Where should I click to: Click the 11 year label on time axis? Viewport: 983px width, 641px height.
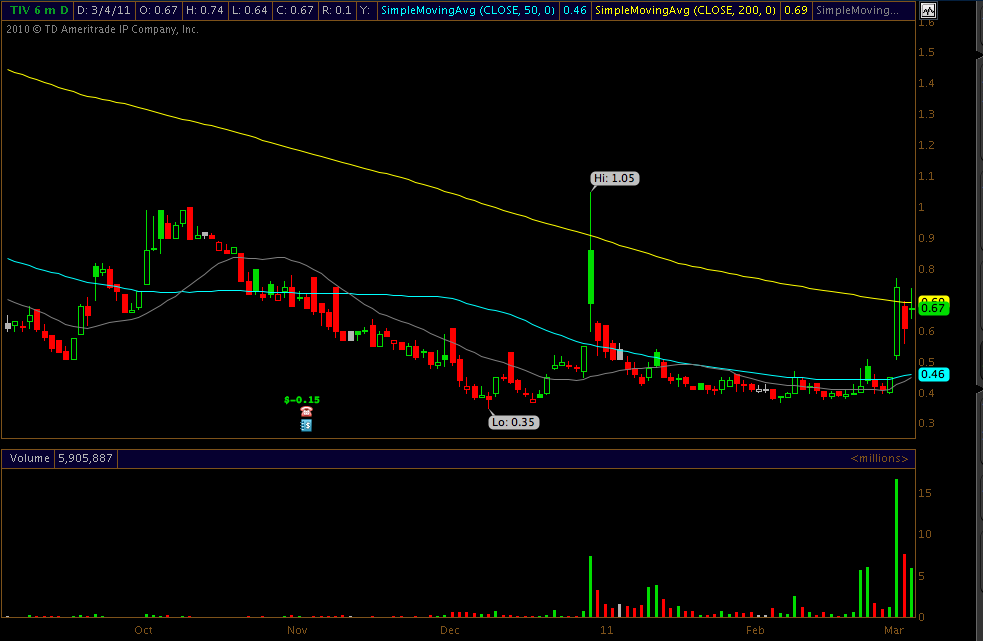coord(606,630)
